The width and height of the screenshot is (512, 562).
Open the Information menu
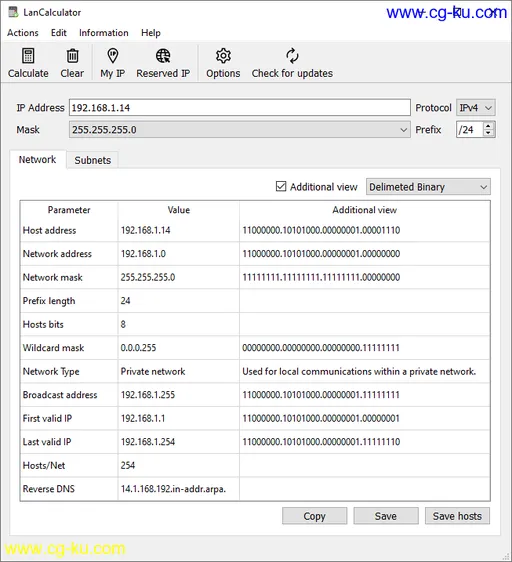tap(104, 33)
